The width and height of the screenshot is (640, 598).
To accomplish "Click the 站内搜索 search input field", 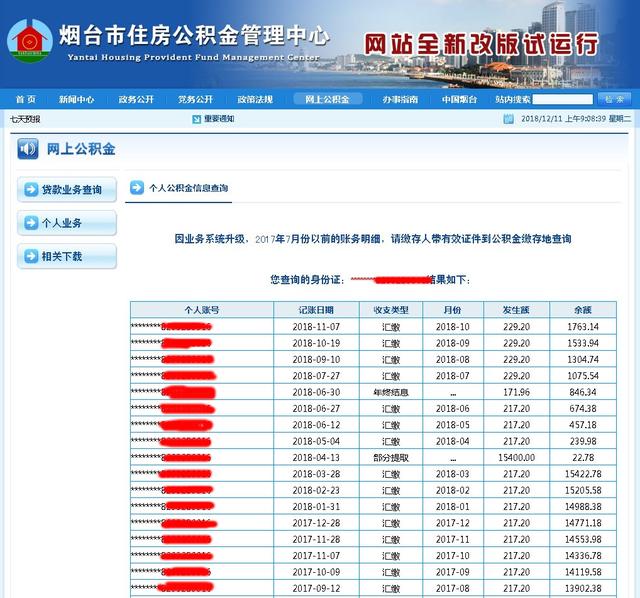I will 562,99.
